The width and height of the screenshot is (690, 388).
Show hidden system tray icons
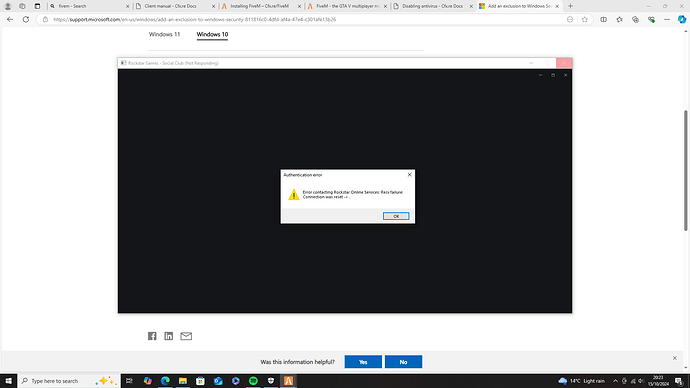[x=615, y=381]
